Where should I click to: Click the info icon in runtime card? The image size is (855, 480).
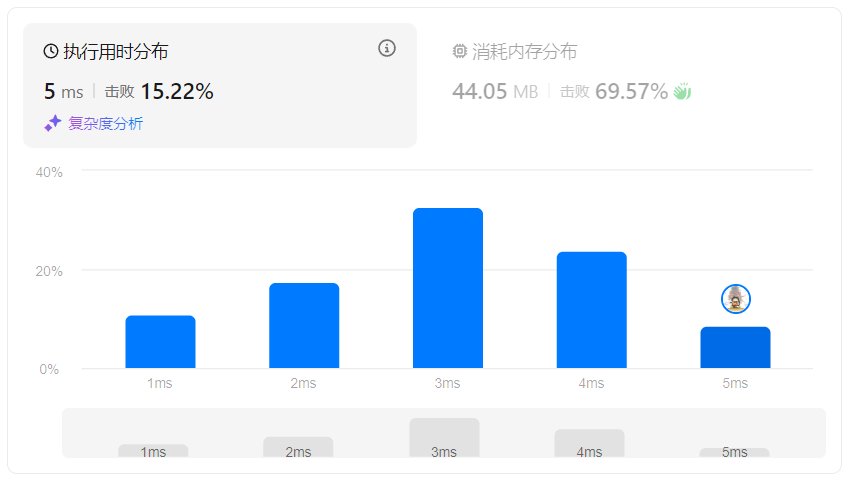click(387, 49)
